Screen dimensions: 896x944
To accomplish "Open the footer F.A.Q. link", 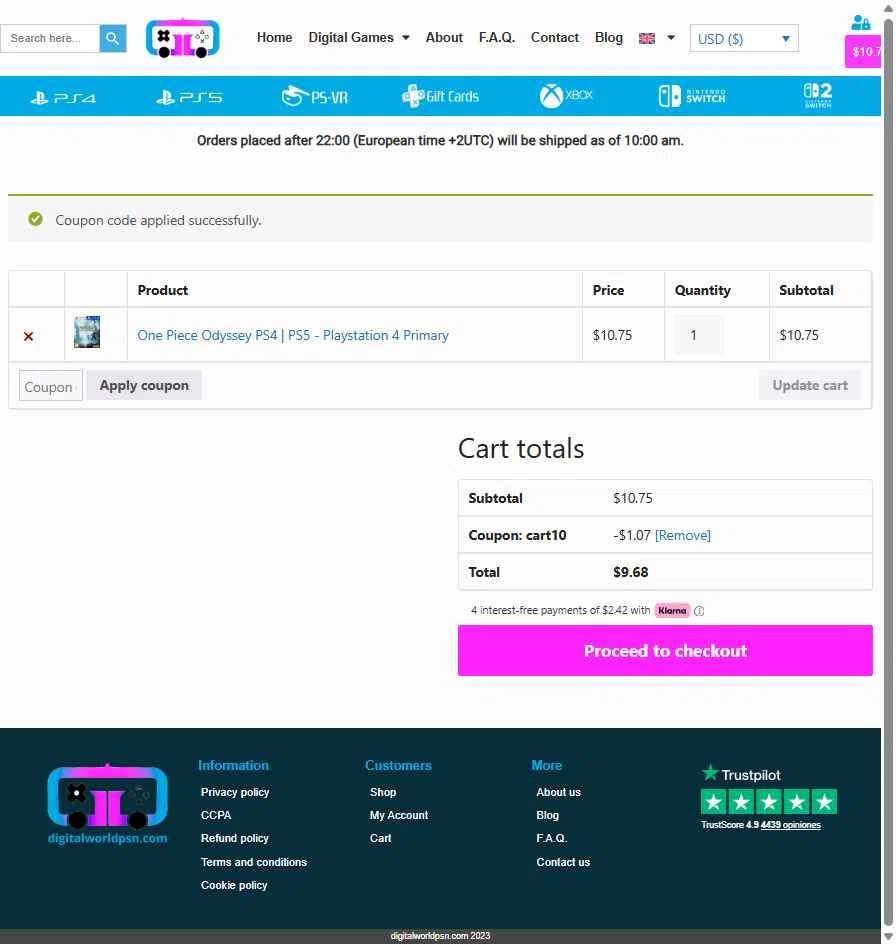I will coord(552,838).
